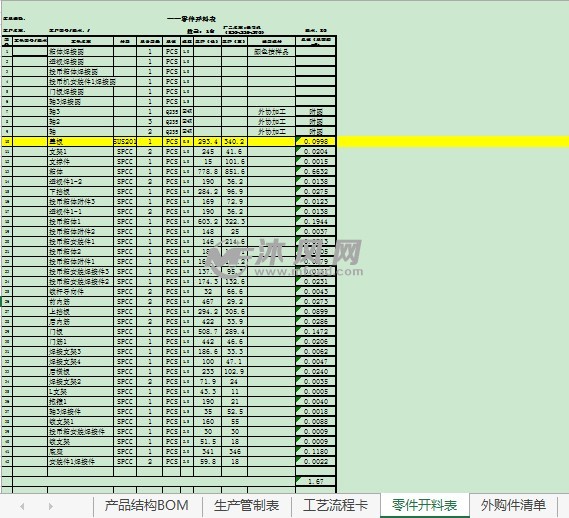The image size is (569, 518).
Task: Click the weight cell 0.6632
Action: 316,171
